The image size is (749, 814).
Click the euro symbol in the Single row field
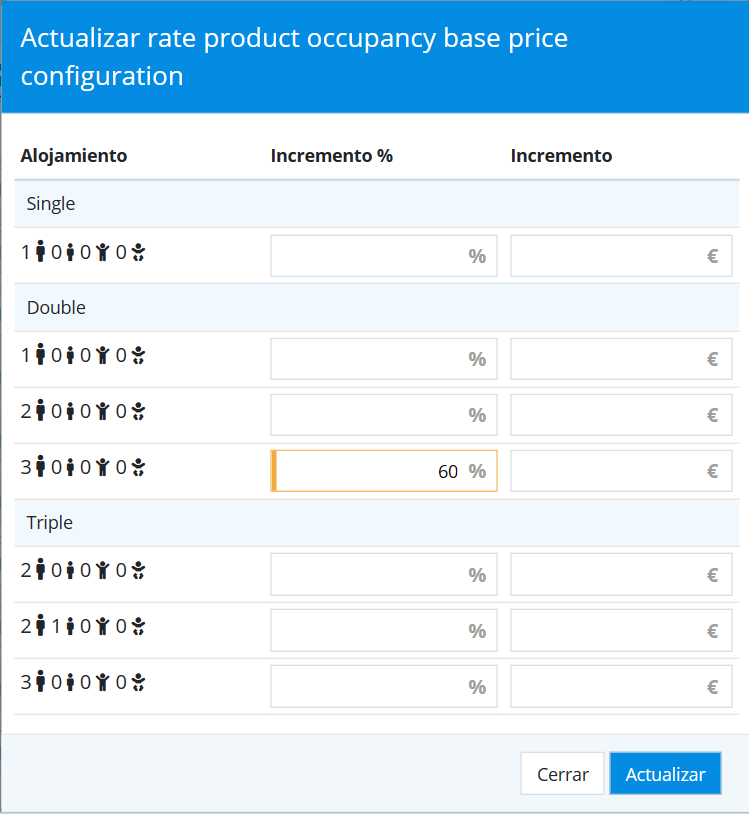713,256
